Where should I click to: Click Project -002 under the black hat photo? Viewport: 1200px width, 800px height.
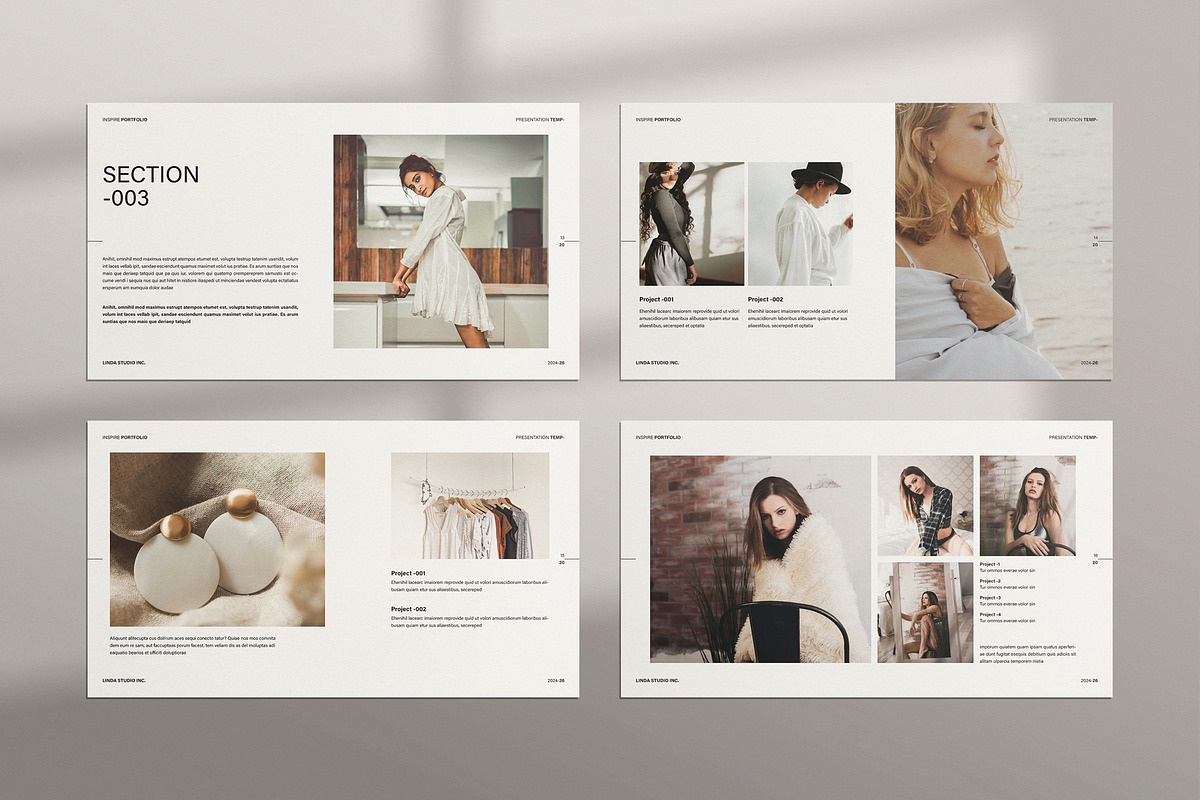(x=765, y=299)
